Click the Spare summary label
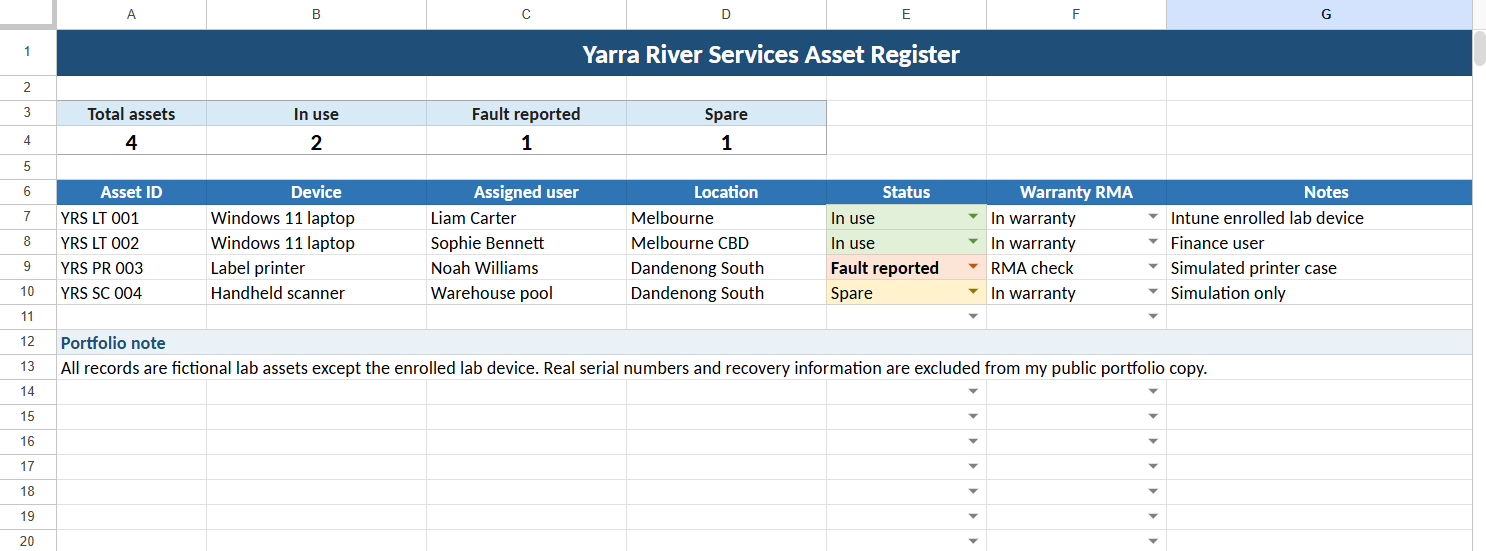 [x=727, y=114]
